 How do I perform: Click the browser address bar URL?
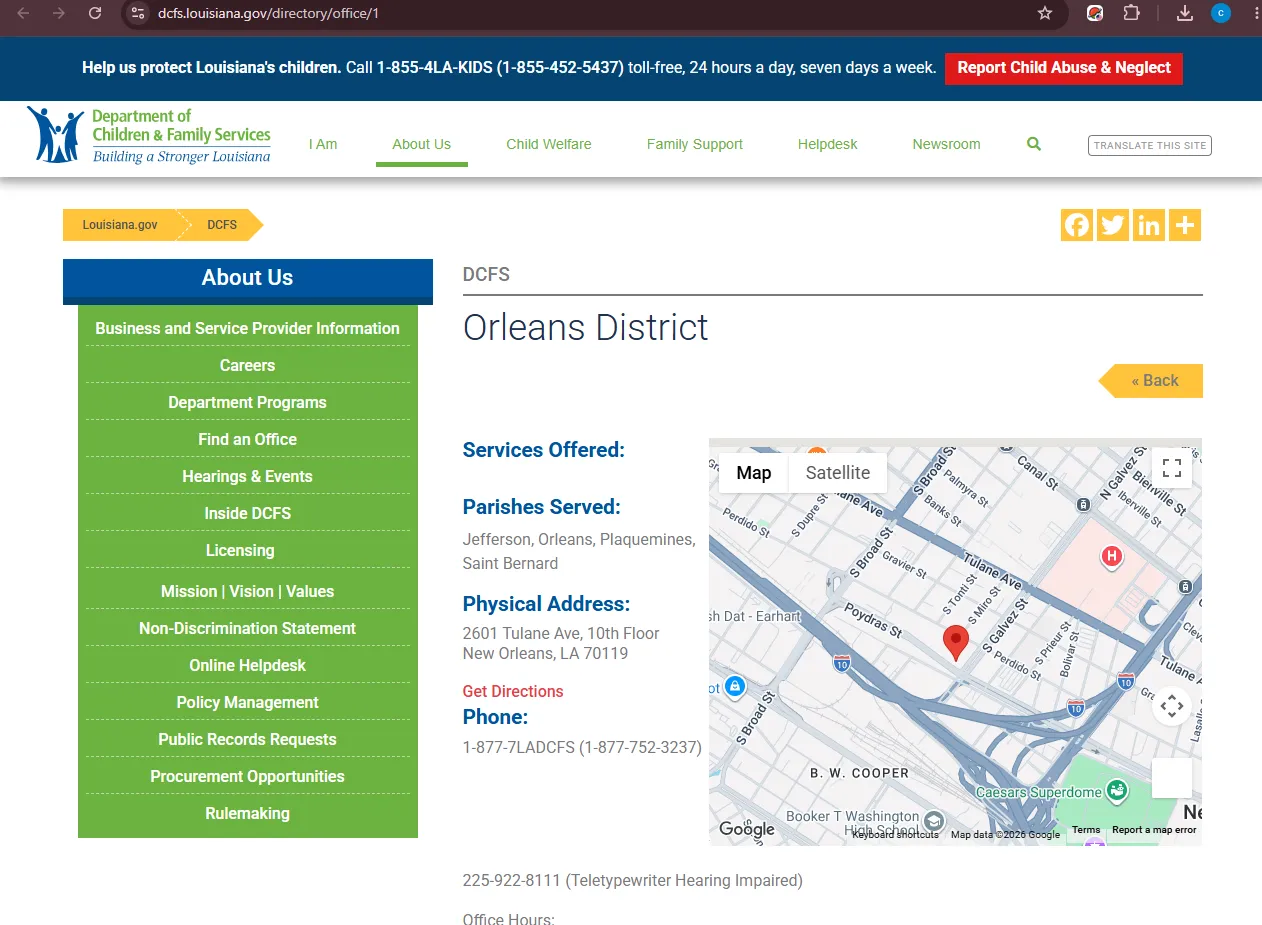[x=268, y=13]
